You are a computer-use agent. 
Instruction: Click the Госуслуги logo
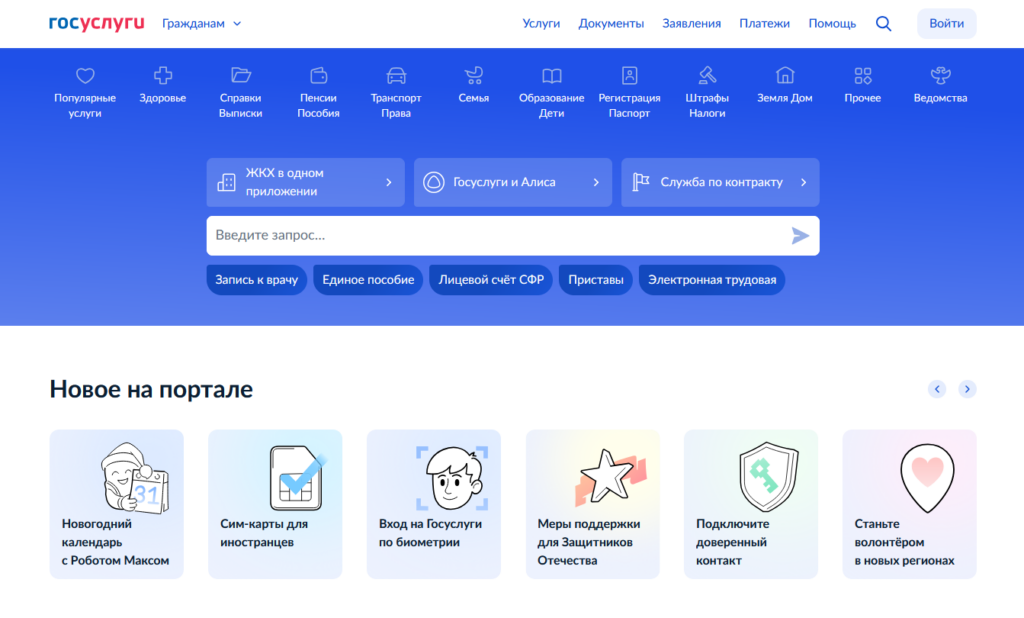pos(97,23)
